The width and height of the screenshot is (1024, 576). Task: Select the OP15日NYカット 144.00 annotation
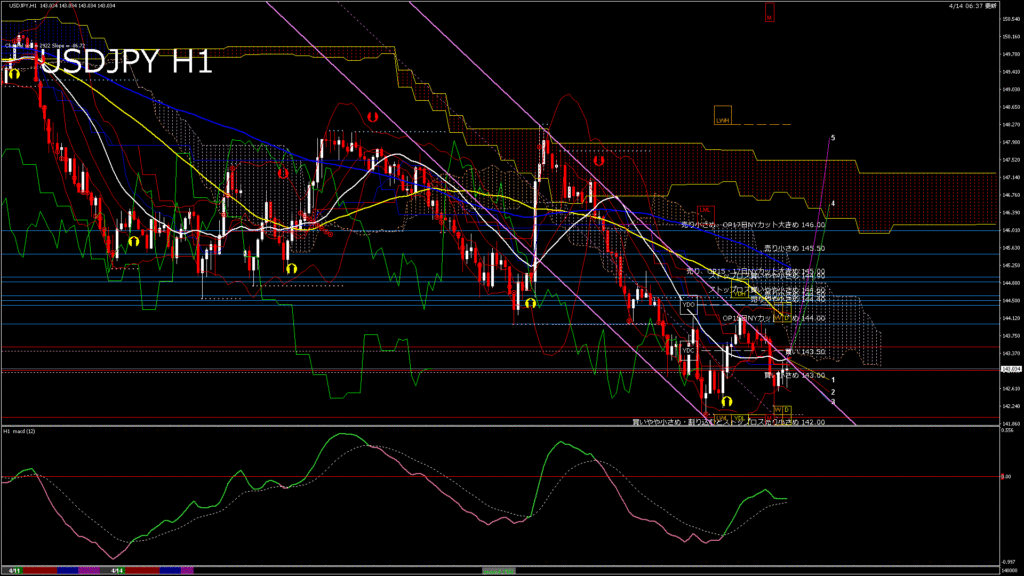[x=774, y=318]
